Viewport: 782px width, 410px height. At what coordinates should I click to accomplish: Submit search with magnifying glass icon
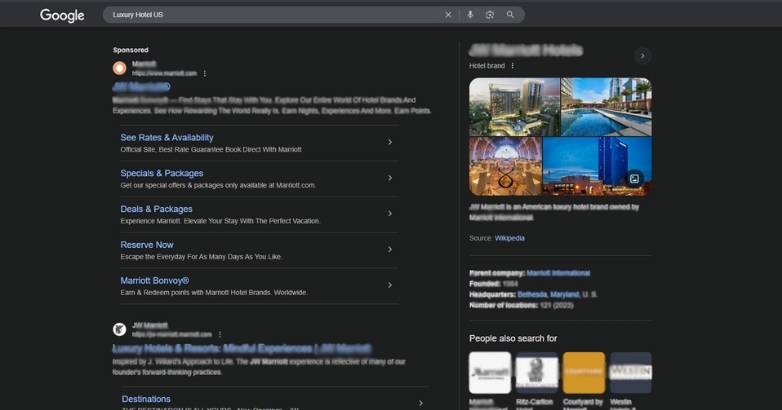[x=510, y=15]
